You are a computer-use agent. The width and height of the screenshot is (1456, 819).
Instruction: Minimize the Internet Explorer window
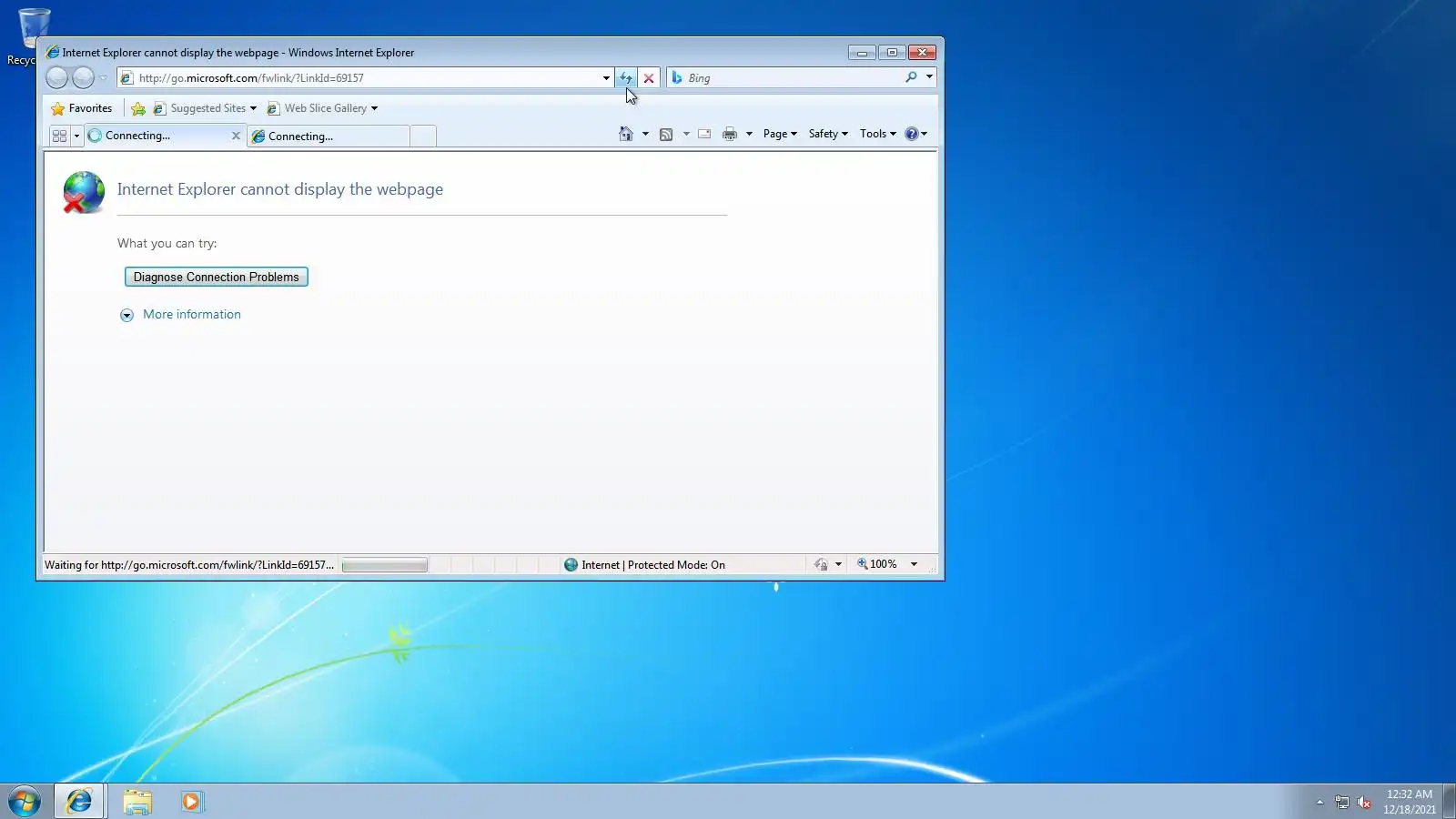tap(862, 53)
